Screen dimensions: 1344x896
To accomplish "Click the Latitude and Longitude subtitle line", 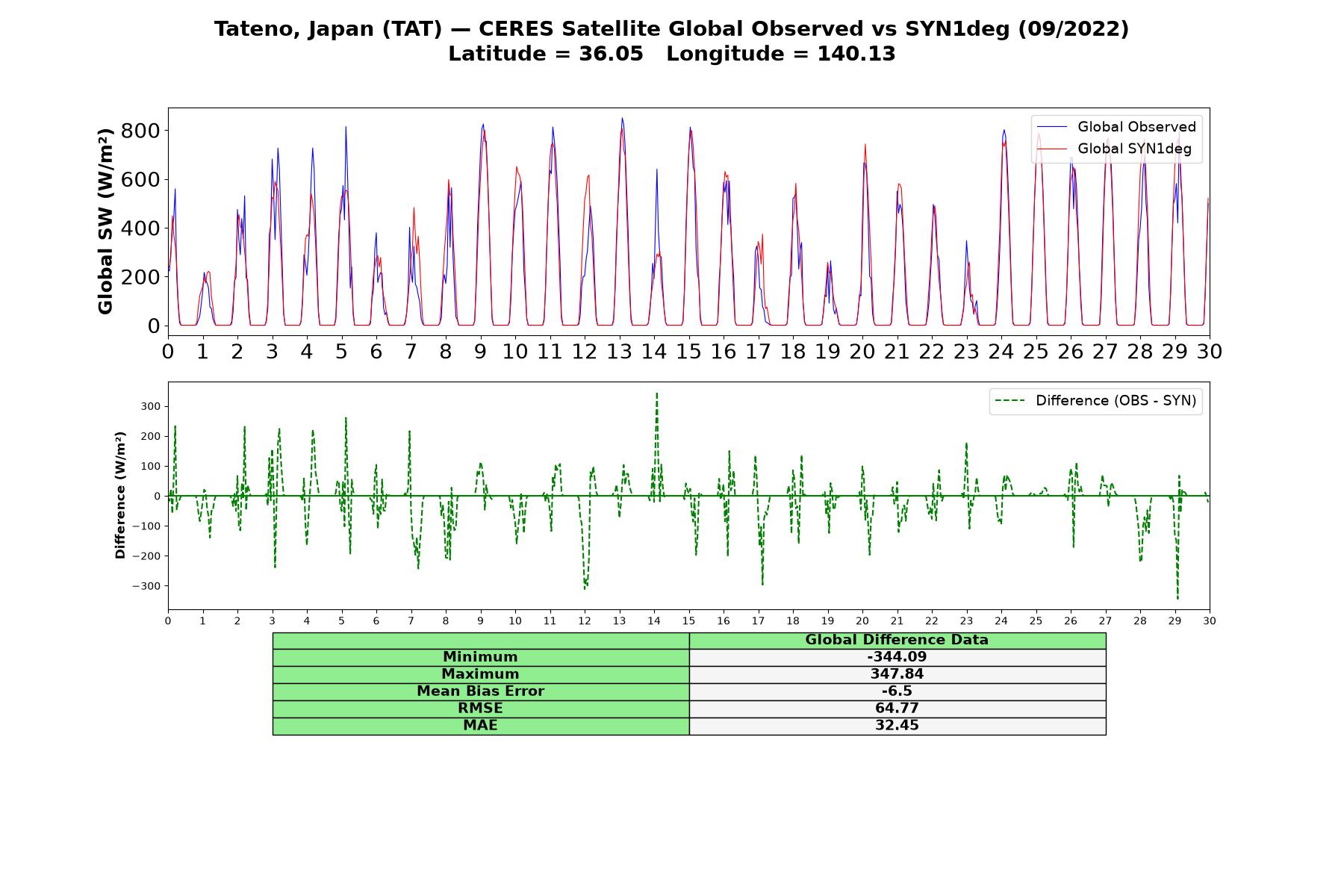I will 671,54.
